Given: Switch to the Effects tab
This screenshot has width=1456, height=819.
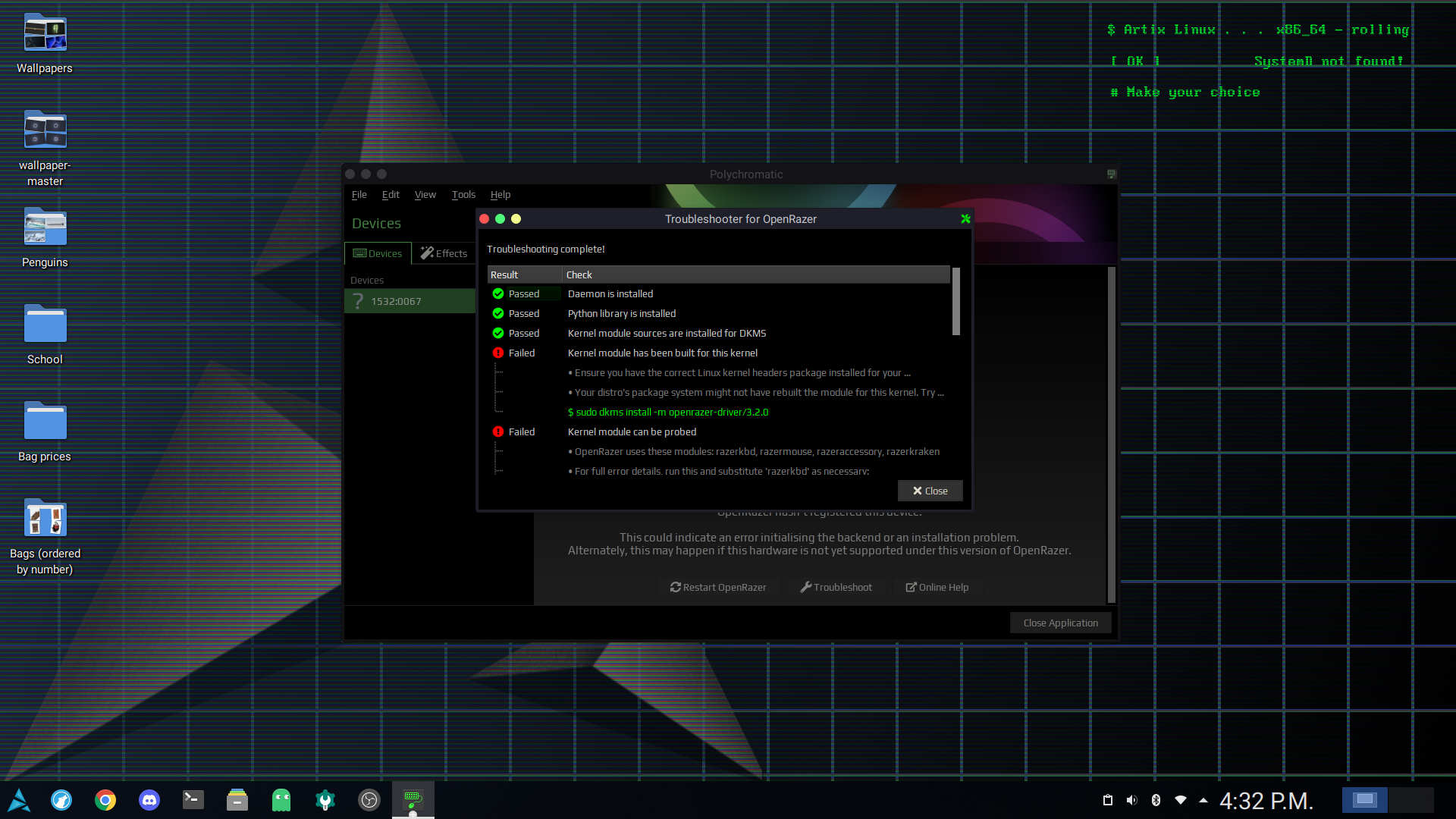Looking at the screenshot, I should coord(450,253).
